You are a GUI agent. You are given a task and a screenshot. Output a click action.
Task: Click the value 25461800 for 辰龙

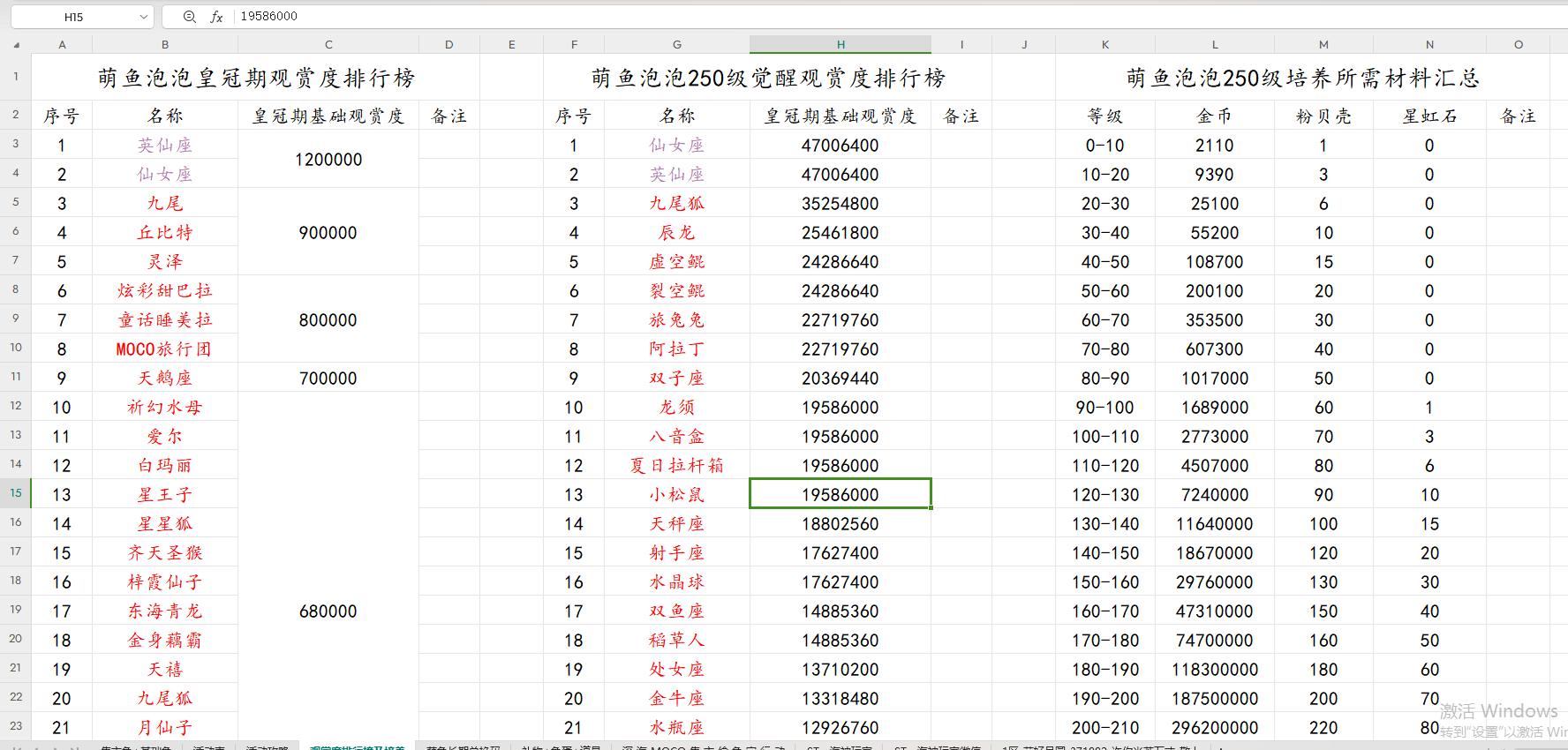point(841,232)
